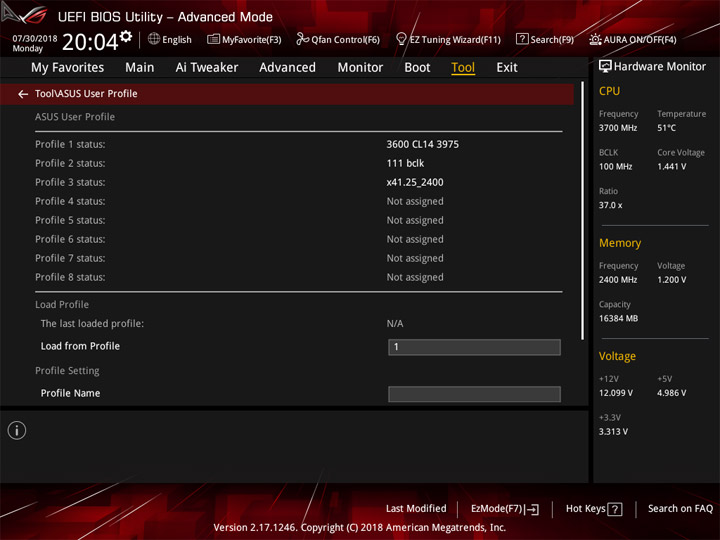Click the Load from Profile input field

click(474, 347)
